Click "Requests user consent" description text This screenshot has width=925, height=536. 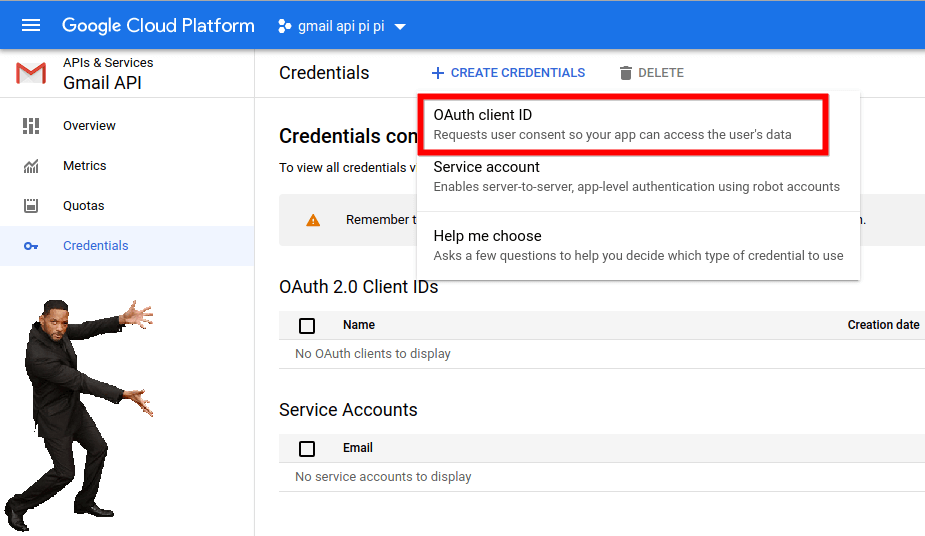point(612,135)
